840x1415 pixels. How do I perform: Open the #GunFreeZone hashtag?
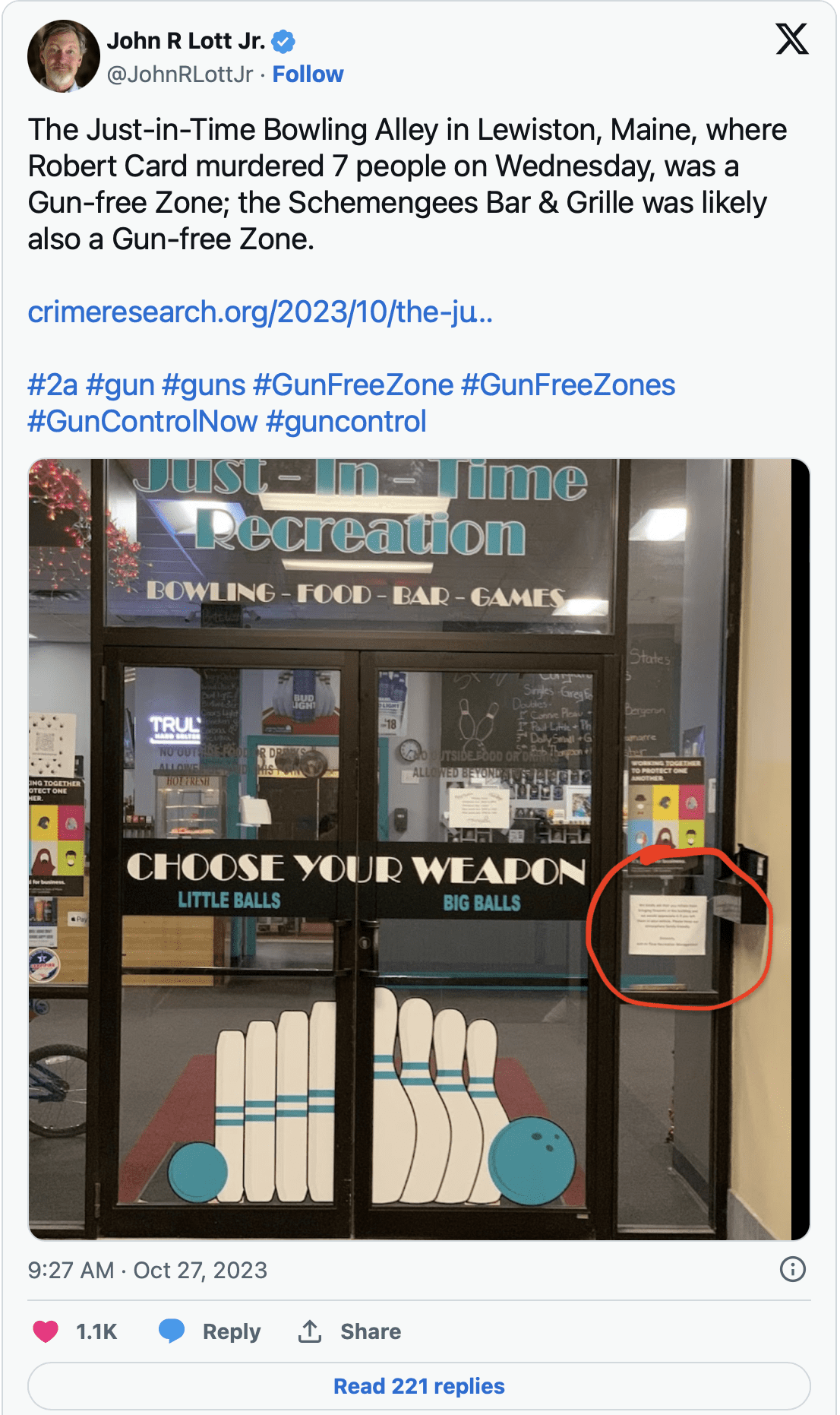coord(353,385)
